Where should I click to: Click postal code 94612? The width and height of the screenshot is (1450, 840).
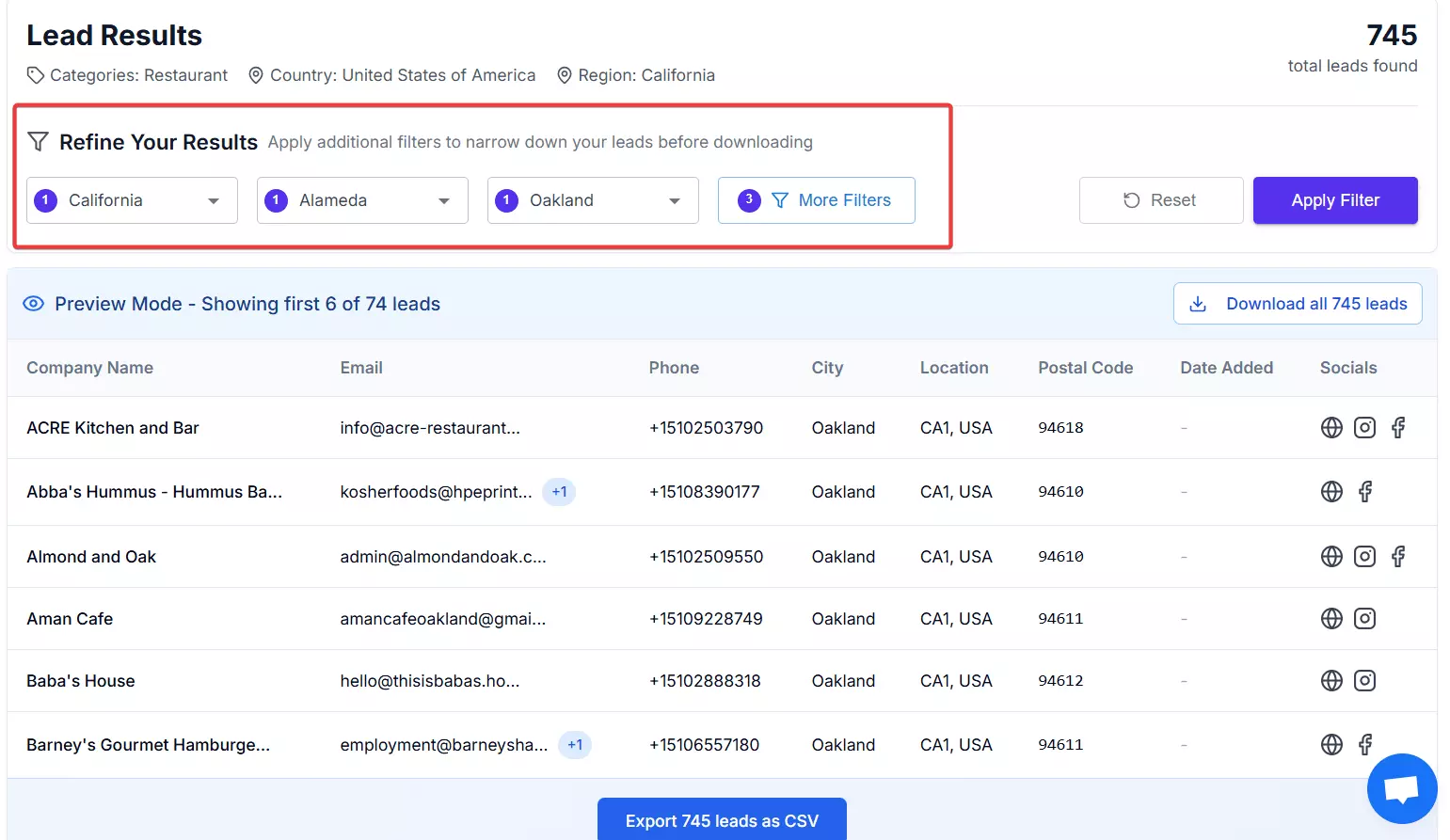point(1060,681)
